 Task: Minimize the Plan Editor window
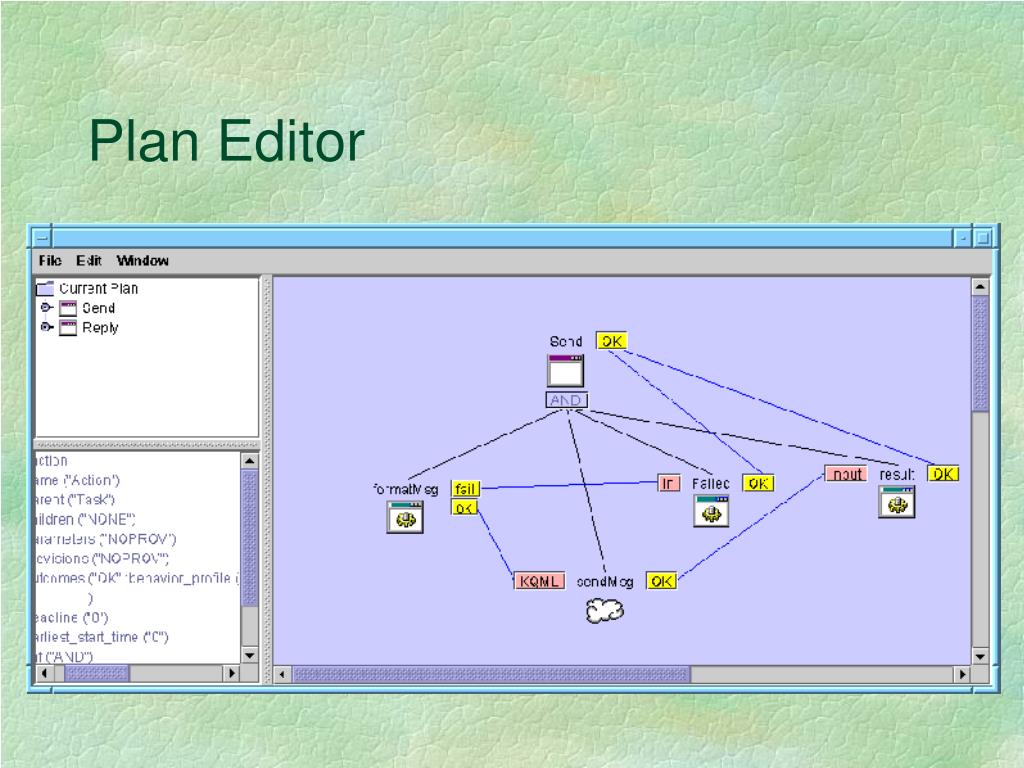tap(962, 238)
